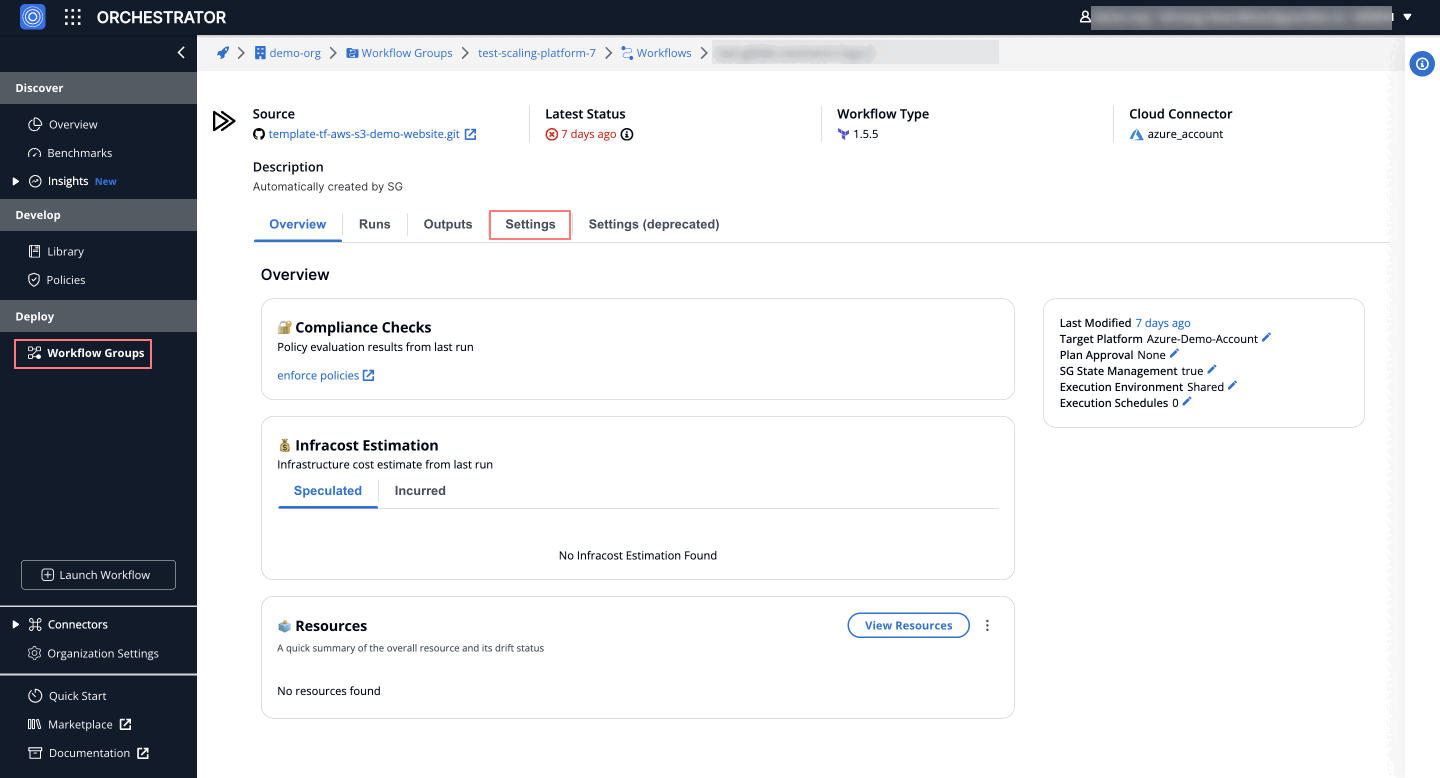Switch to the Settings tab
The height and width of the screenshot is (778, 1440).
(x=530, y=224)
